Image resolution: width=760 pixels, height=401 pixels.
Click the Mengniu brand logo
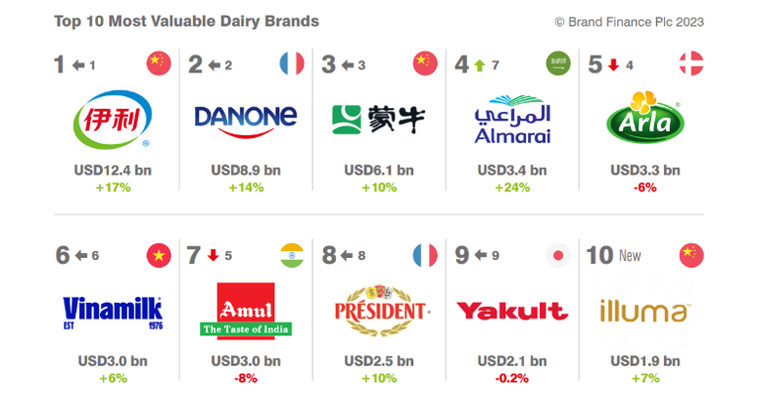coord(378,119)
